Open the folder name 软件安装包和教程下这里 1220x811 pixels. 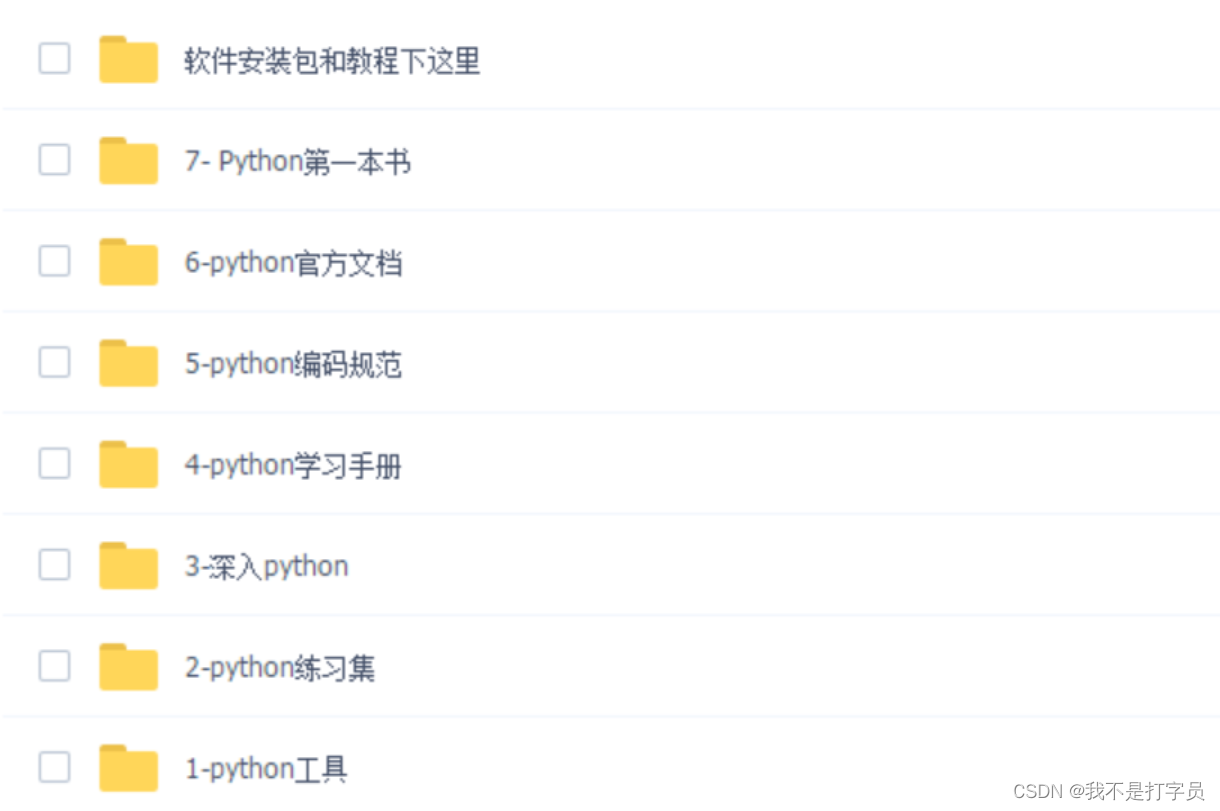click(332, 61)
